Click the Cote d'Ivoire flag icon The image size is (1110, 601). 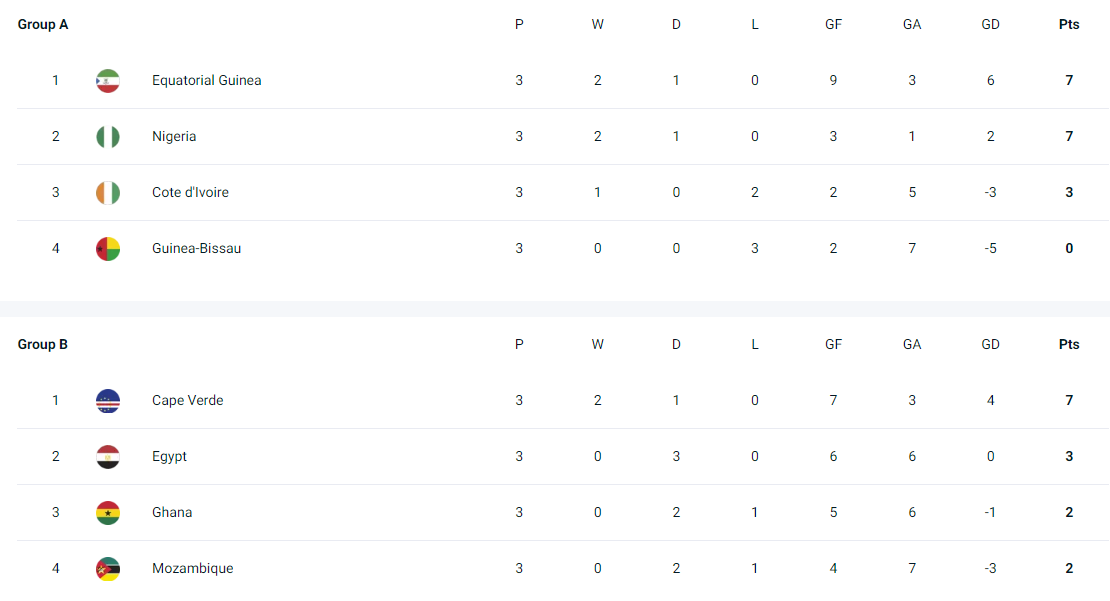tap(108, 193)
